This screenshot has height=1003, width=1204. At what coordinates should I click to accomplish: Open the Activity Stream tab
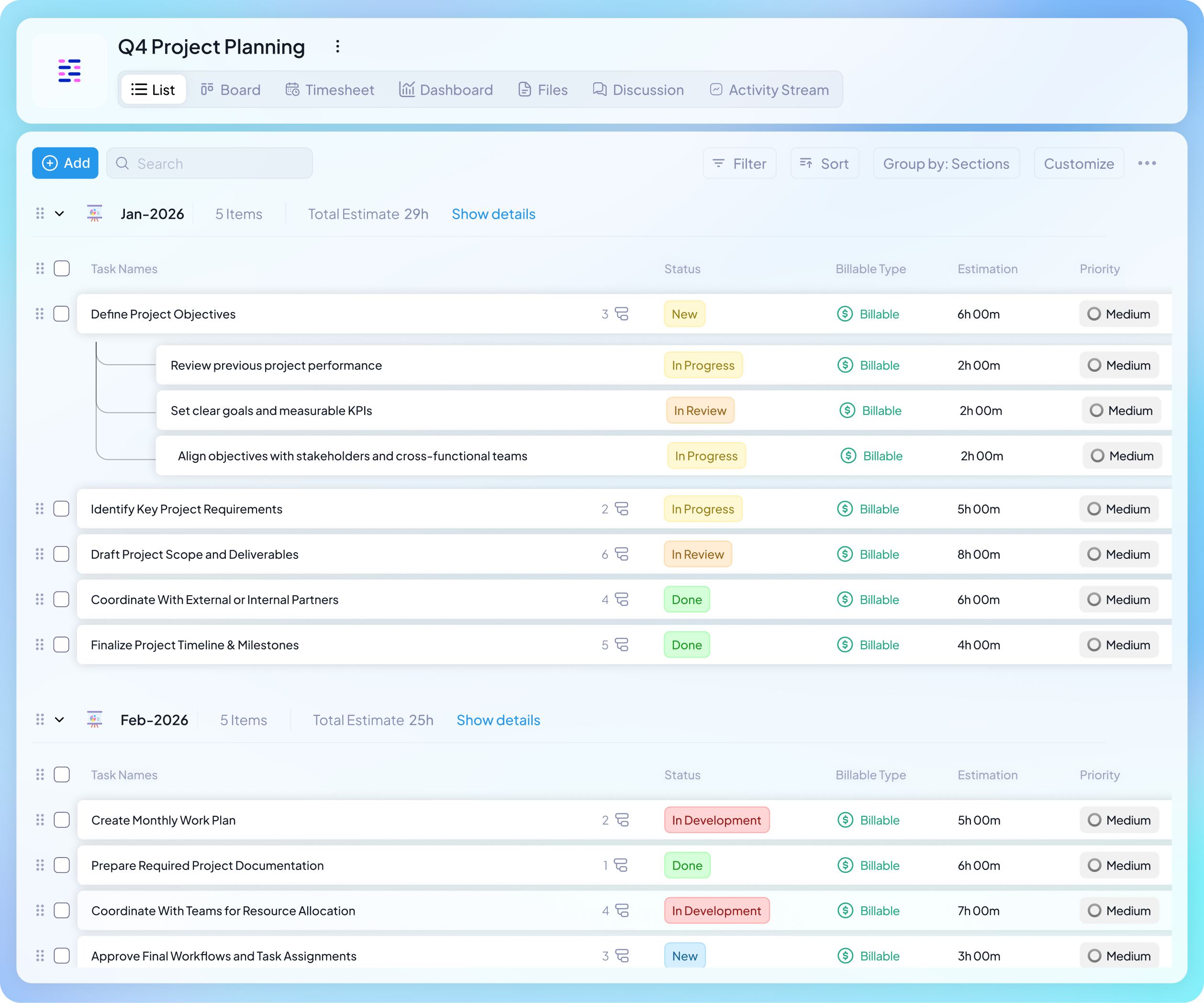(769, 89)
